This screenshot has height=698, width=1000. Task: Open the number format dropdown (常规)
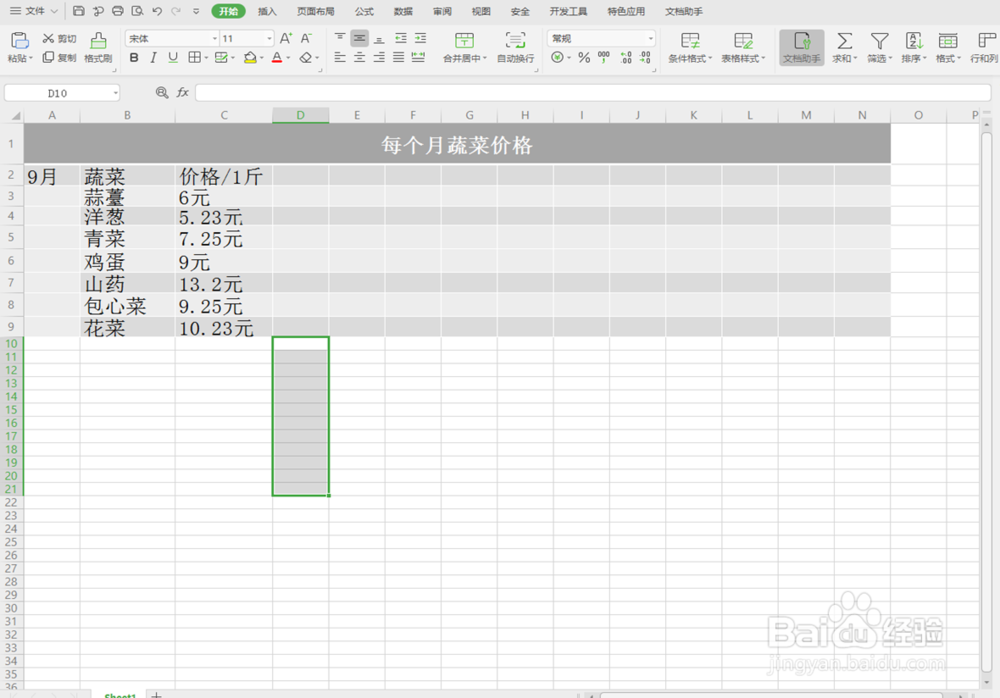pyautogui.click(x=650, y=38)
